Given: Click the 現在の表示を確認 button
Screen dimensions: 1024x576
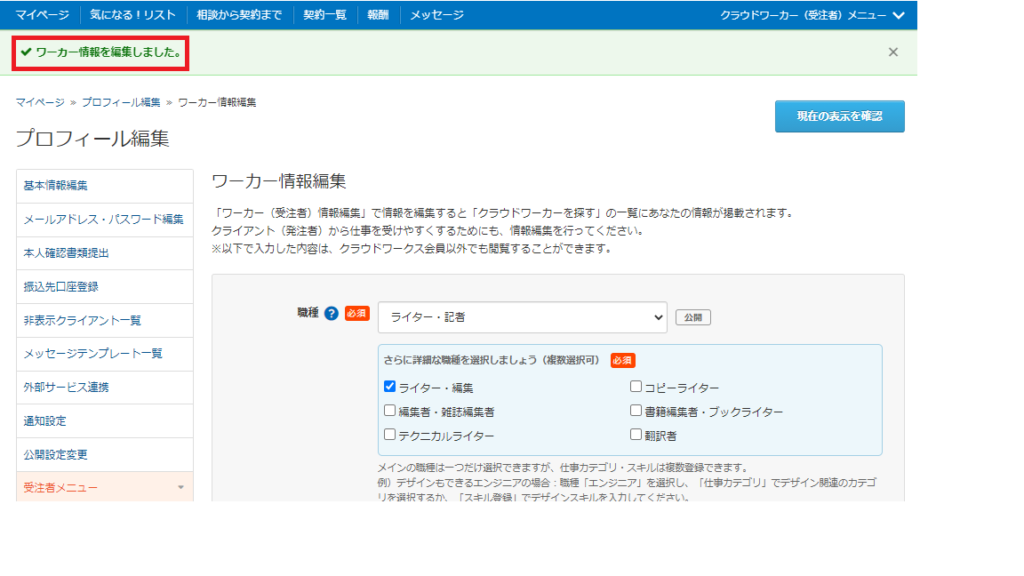Looking at the screenshot, I should pyautogui.click(x=839, y=116).
